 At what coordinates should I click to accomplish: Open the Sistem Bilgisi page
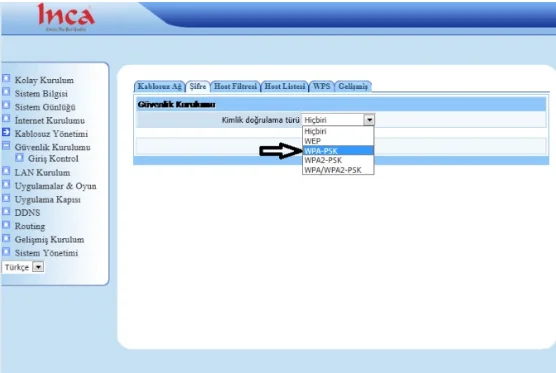(x=41, y=94)
